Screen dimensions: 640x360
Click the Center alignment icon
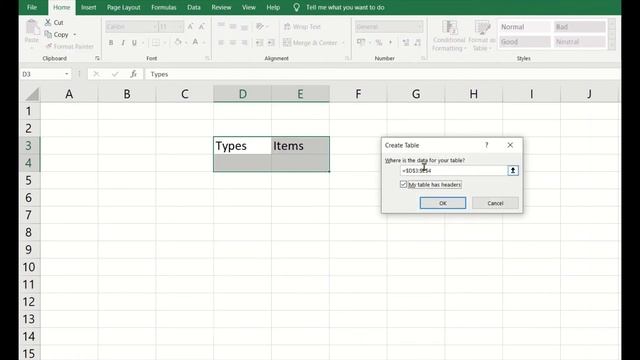pos(233,42)
